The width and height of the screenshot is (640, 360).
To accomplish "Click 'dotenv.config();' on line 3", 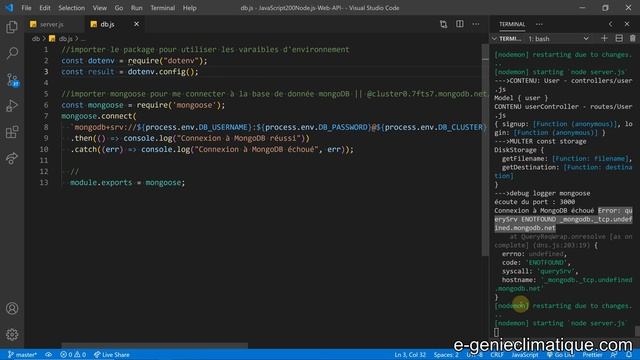I will tap(163, 72).
